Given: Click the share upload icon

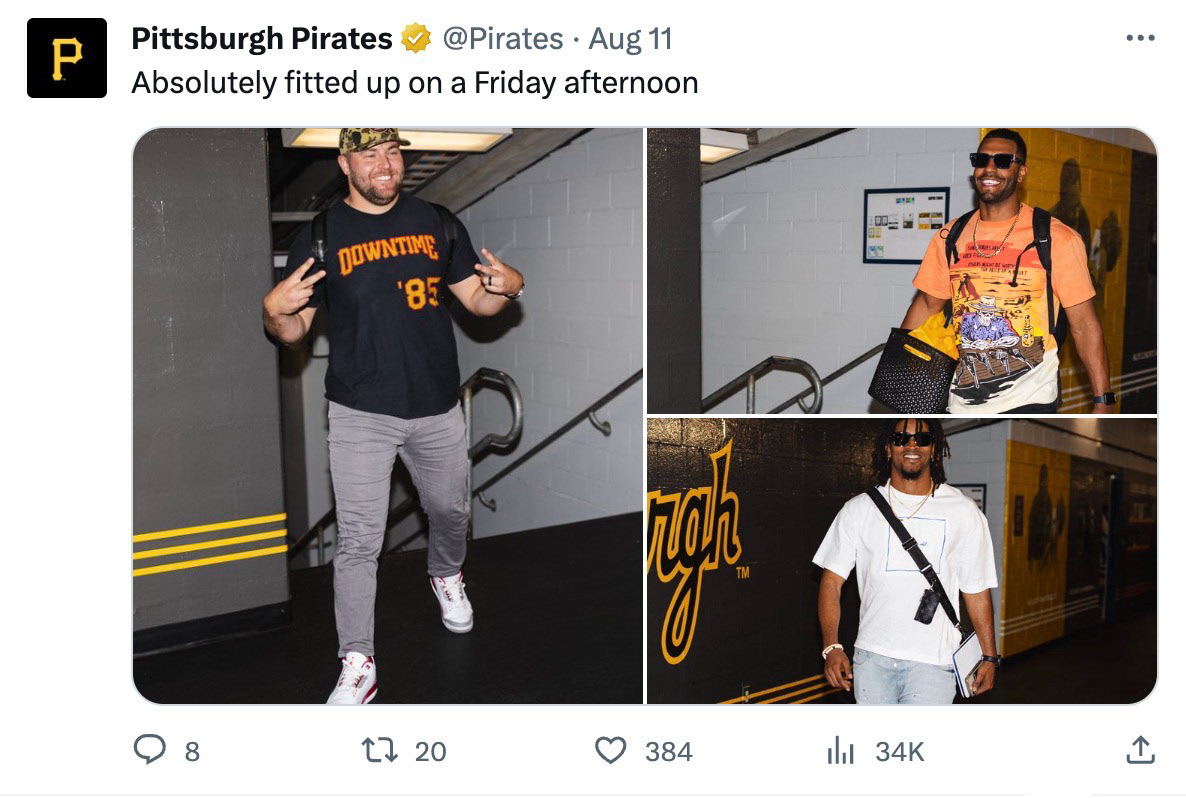Looking at the screenshot, I should 1140,750.
